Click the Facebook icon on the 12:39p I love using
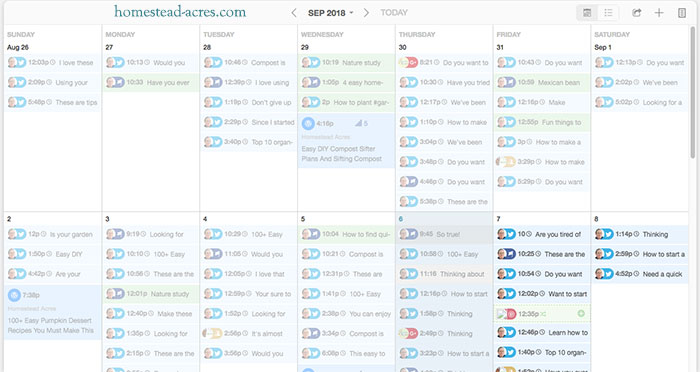 tap(217, 82)
